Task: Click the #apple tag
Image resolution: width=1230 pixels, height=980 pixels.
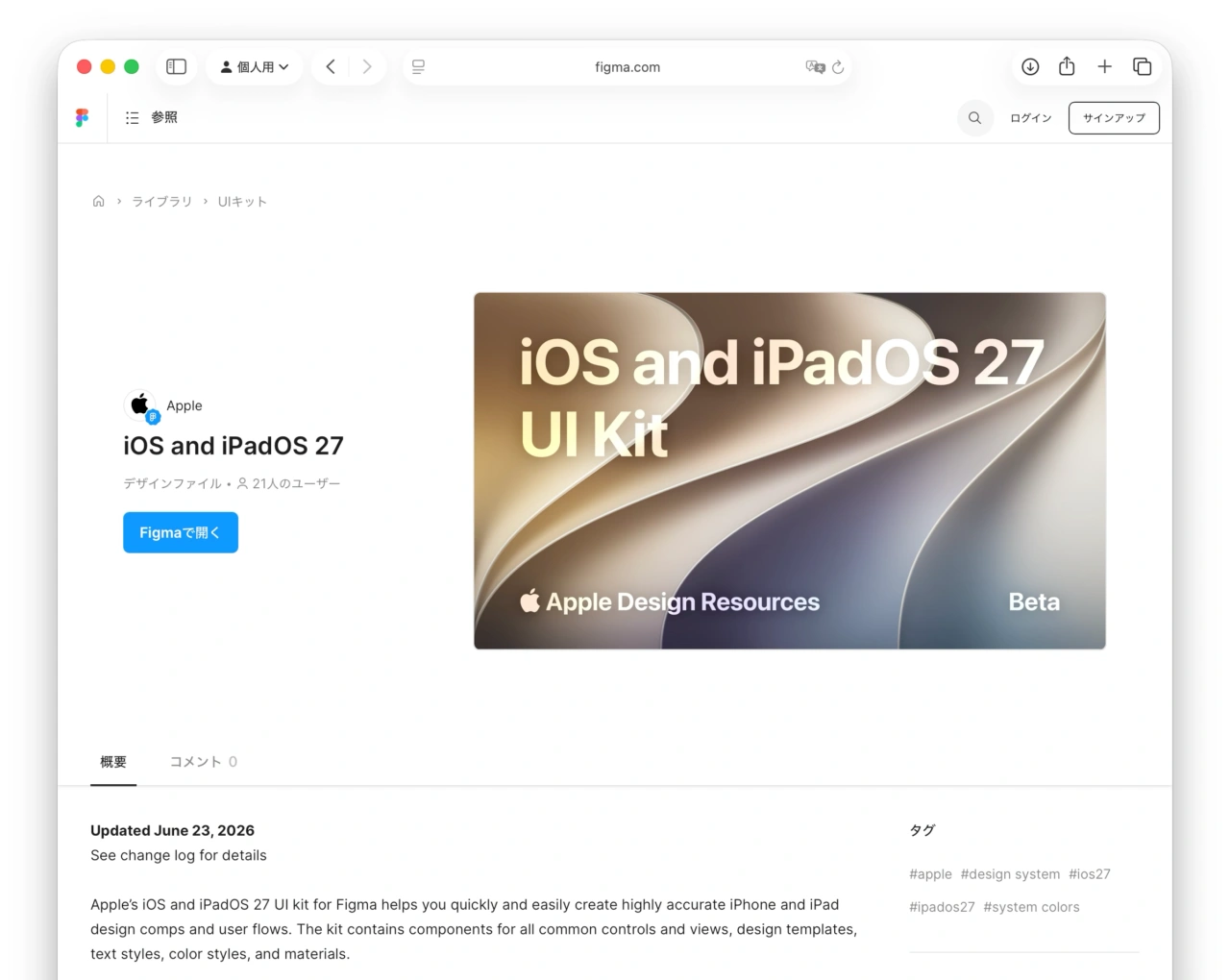Action: (x=930, y=874)
